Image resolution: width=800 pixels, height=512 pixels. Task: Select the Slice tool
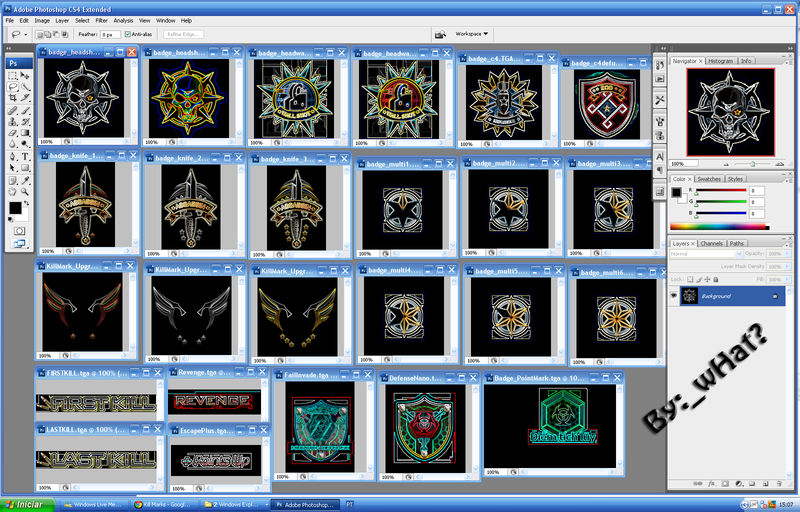[x=25, y=98]
